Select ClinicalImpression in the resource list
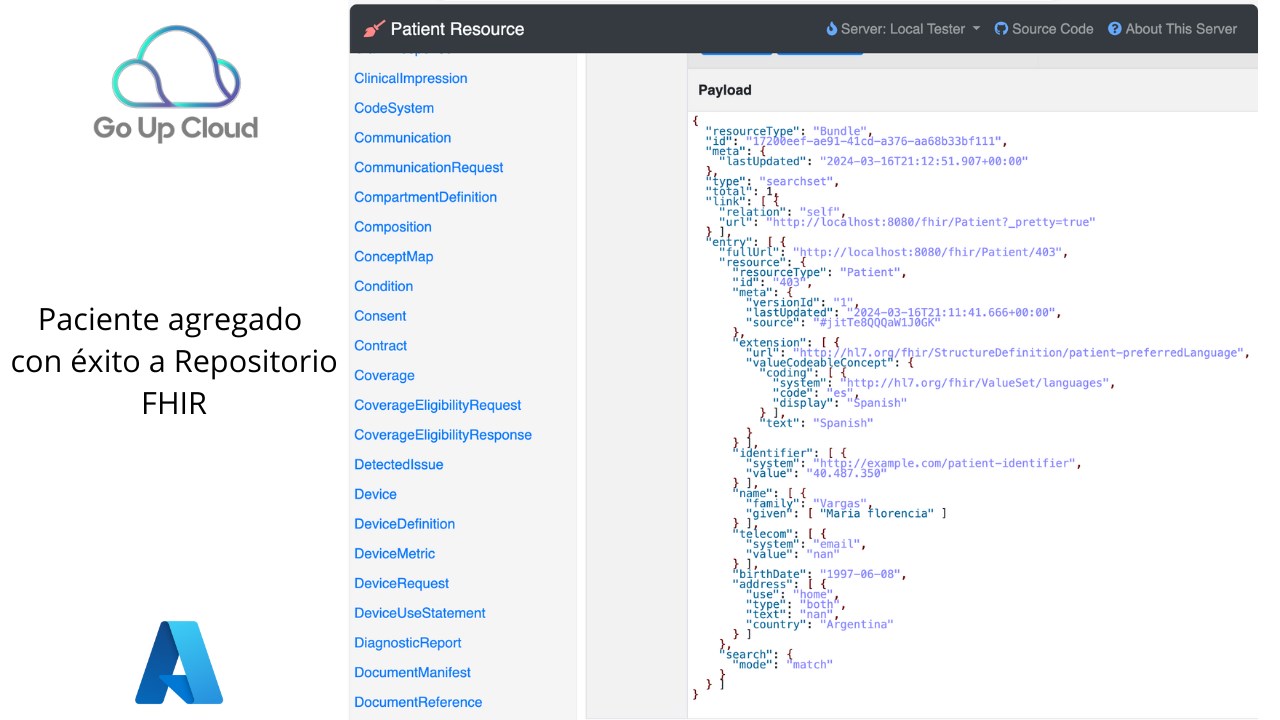This screenshot has height=720, width=1280. pos(411,78)
